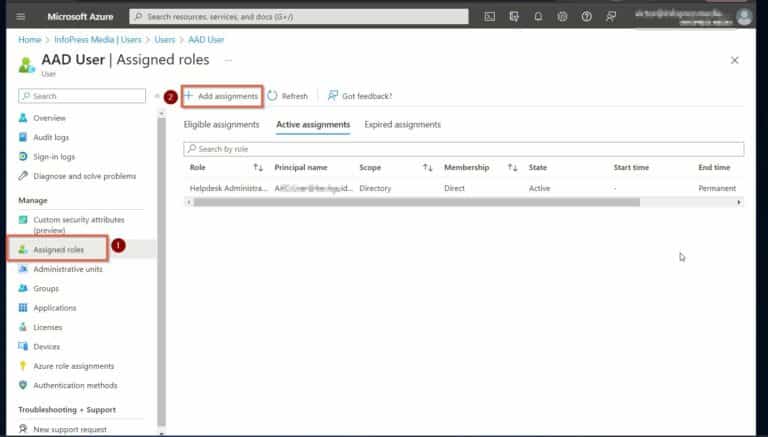Switch to Expired assignments tab

pos(403,125)
